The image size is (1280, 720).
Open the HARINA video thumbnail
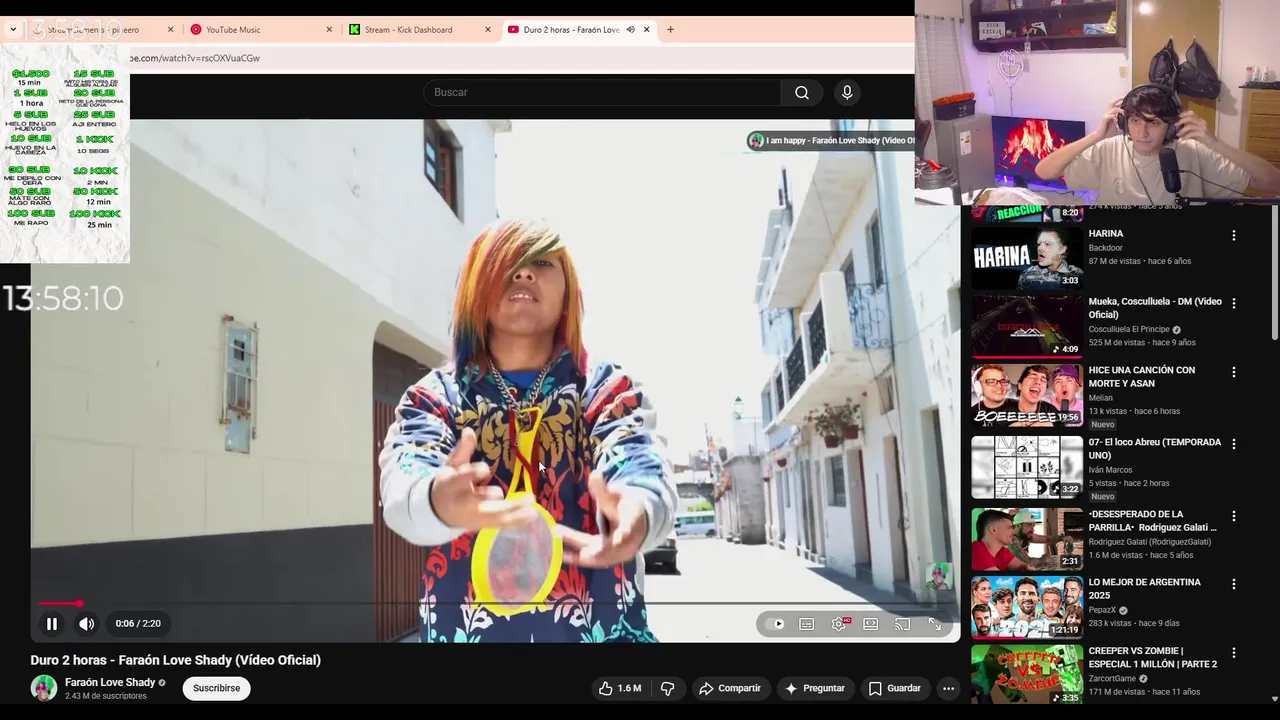(x=1027, y=257)
